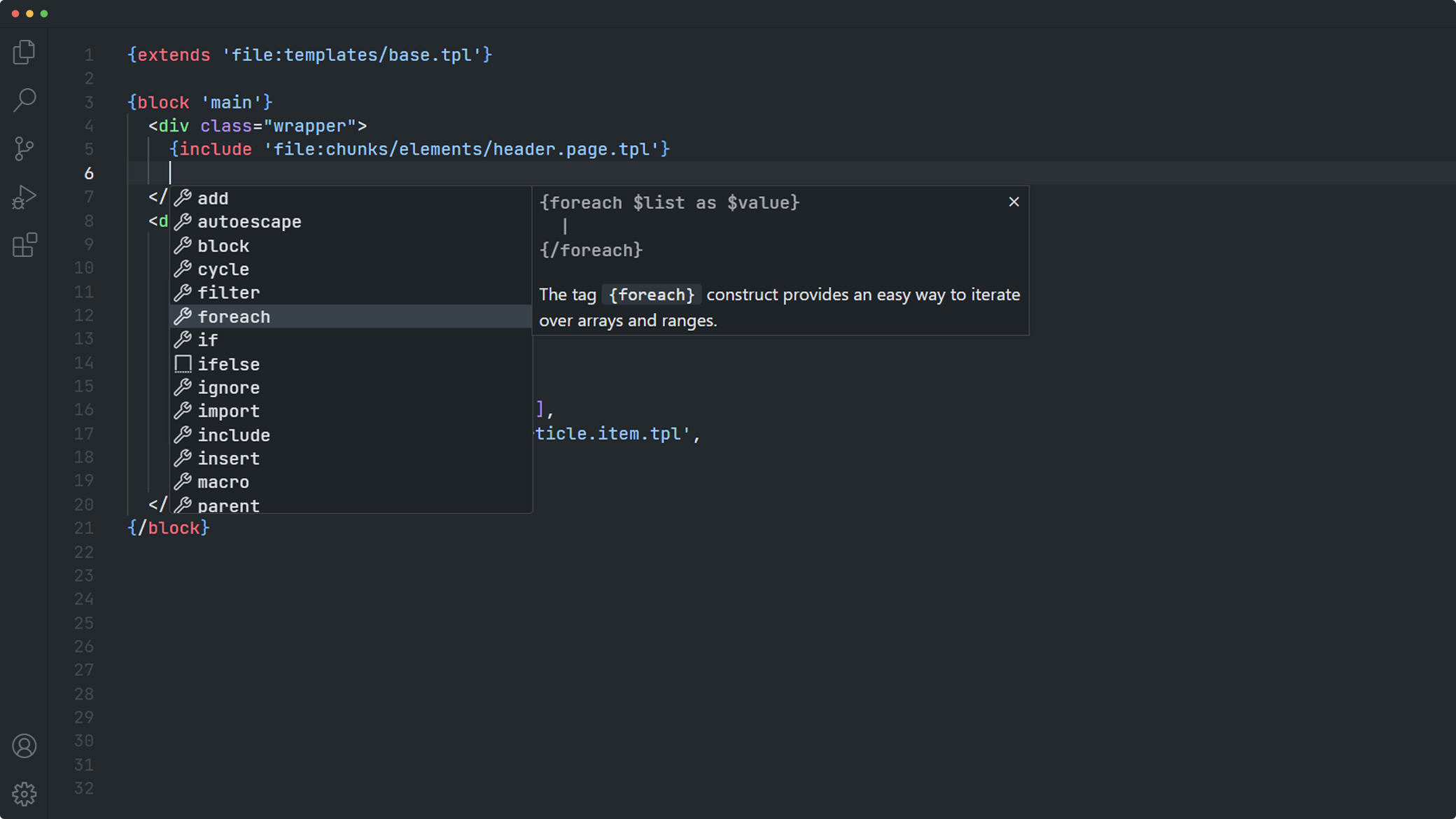Close the foreach documentation popup

1014,202
